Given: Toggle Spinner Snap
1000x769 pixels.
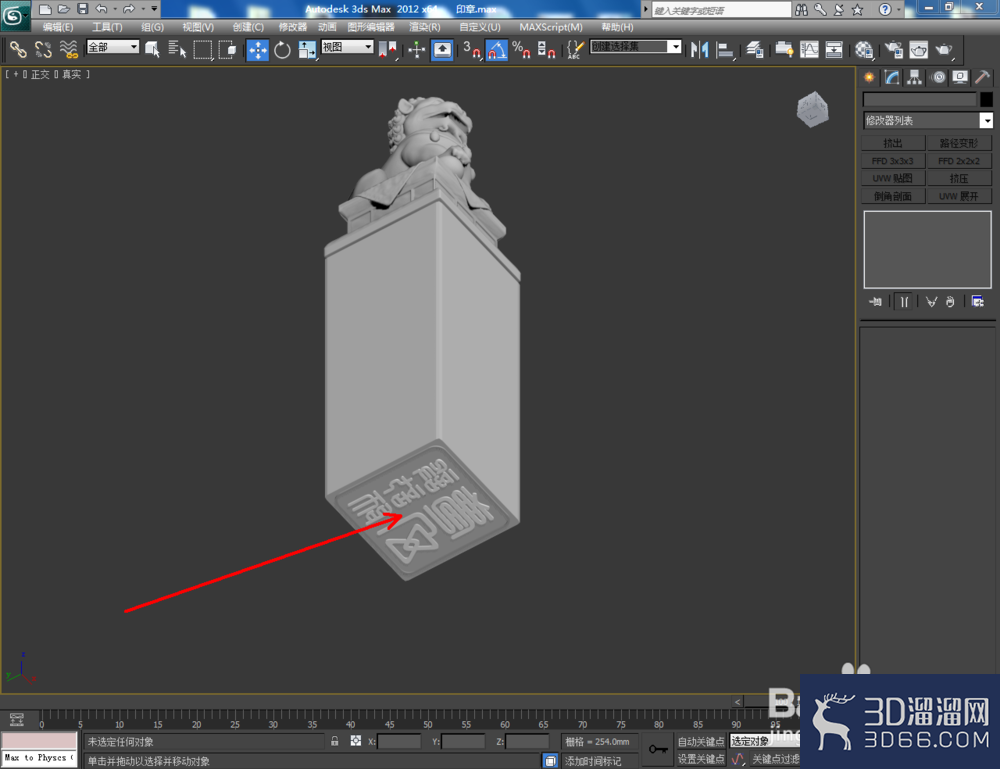Looking at the screenshot, I should (546, 50).
